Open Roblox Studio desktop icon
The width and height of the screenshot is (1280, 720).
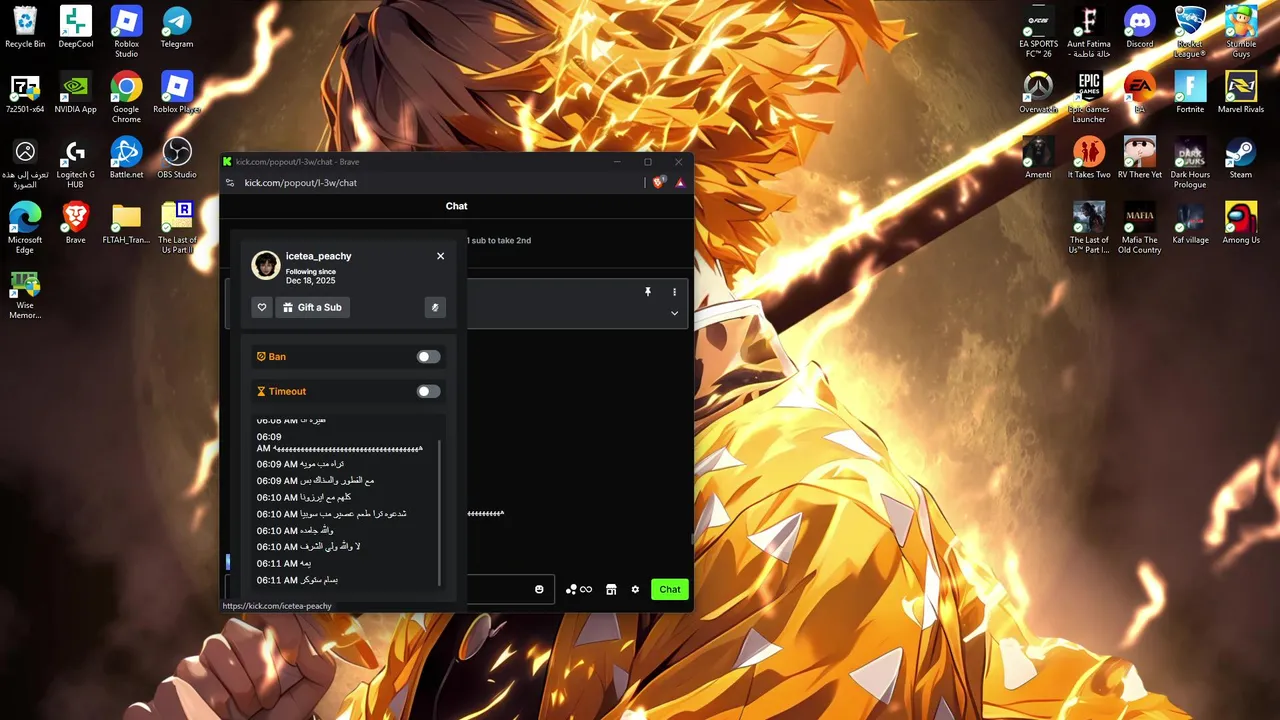coord(126,32)
